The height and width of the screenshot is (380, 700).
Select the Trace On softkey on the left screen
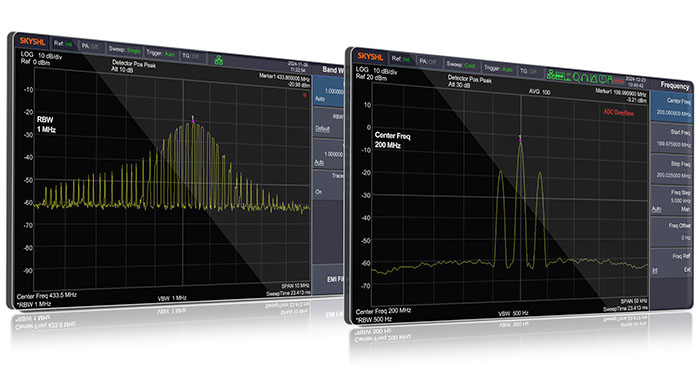[328, 184]
